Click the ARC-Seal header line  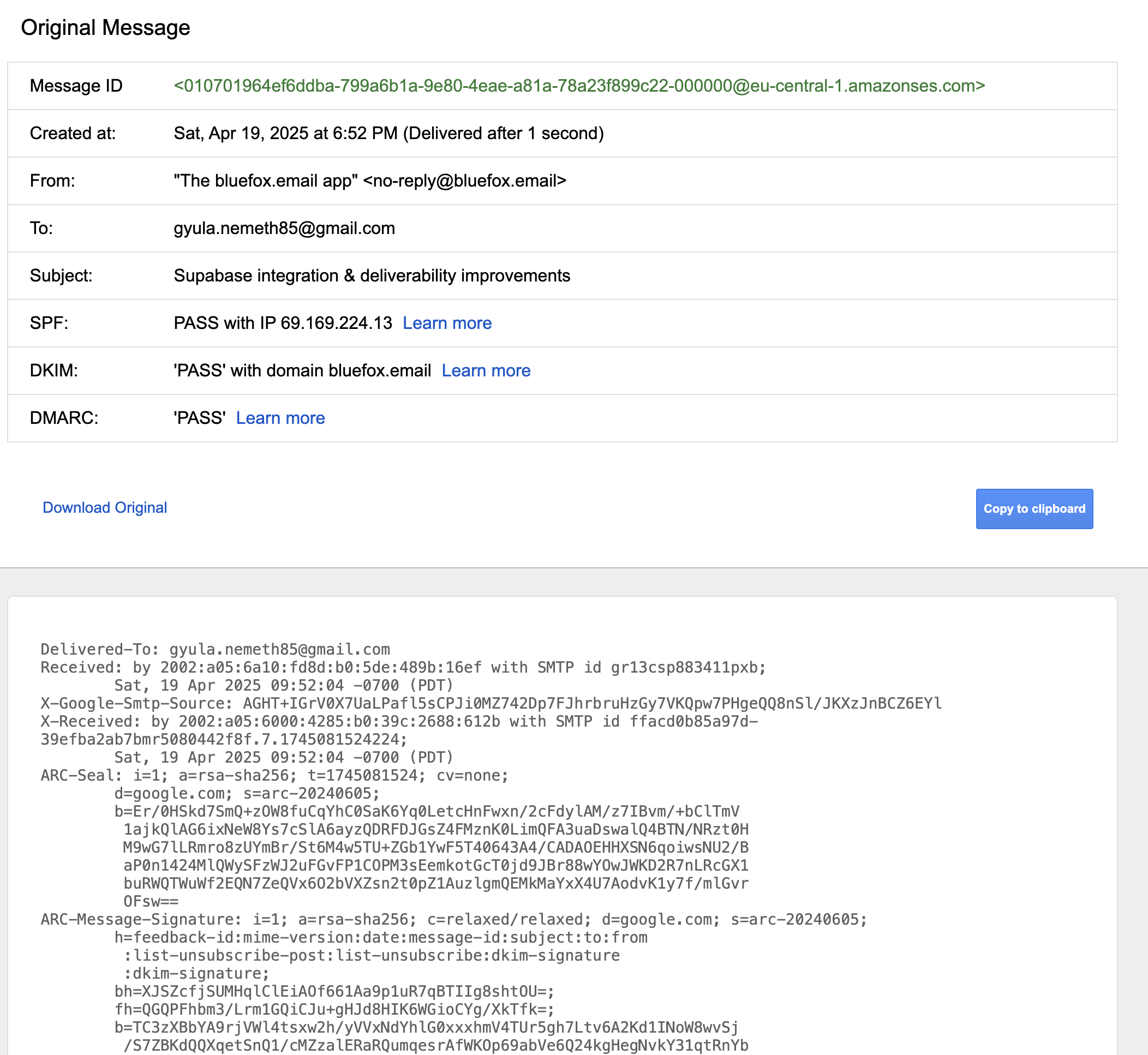coord(274,775)
